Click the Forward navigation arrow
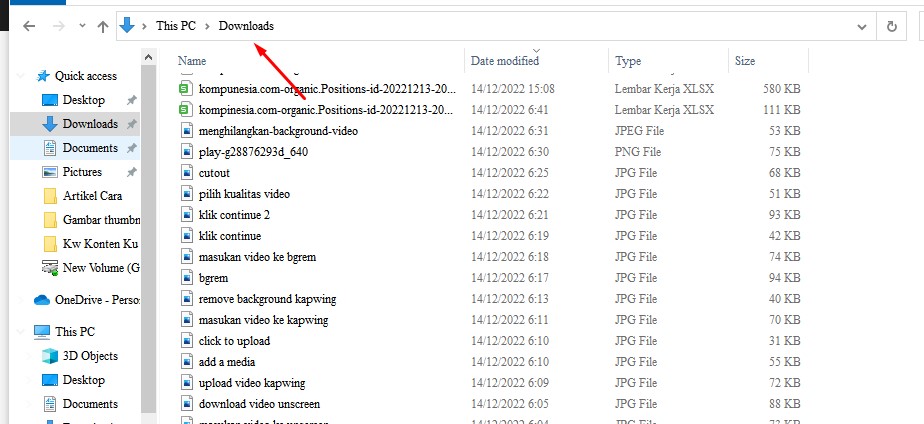The image size is (924, 424). (58, 26)
